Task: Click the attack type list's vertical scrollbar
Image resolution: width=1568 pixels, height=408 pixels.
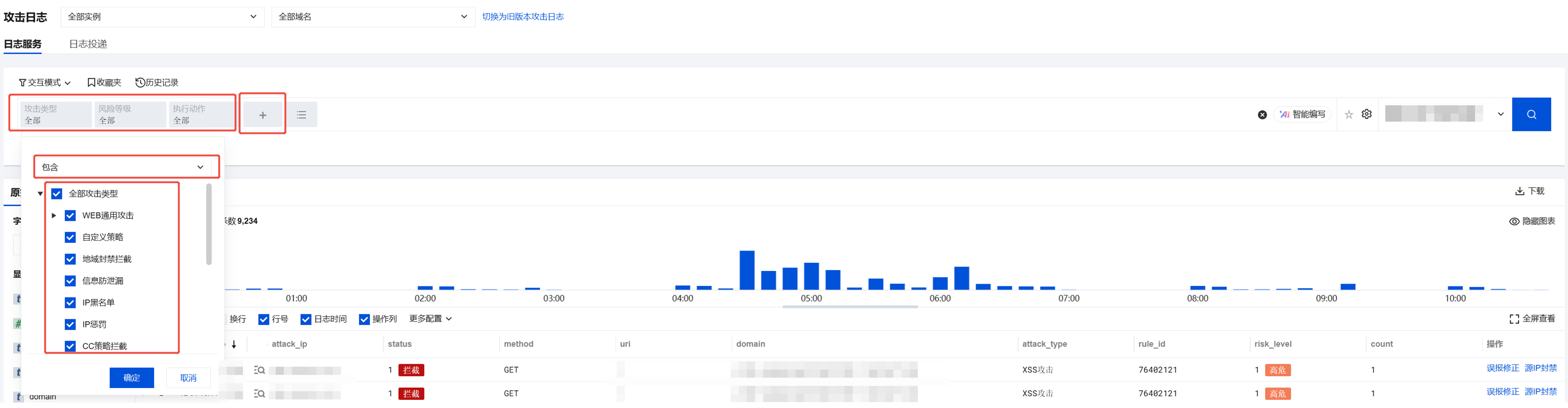Action: pos(209,225)
